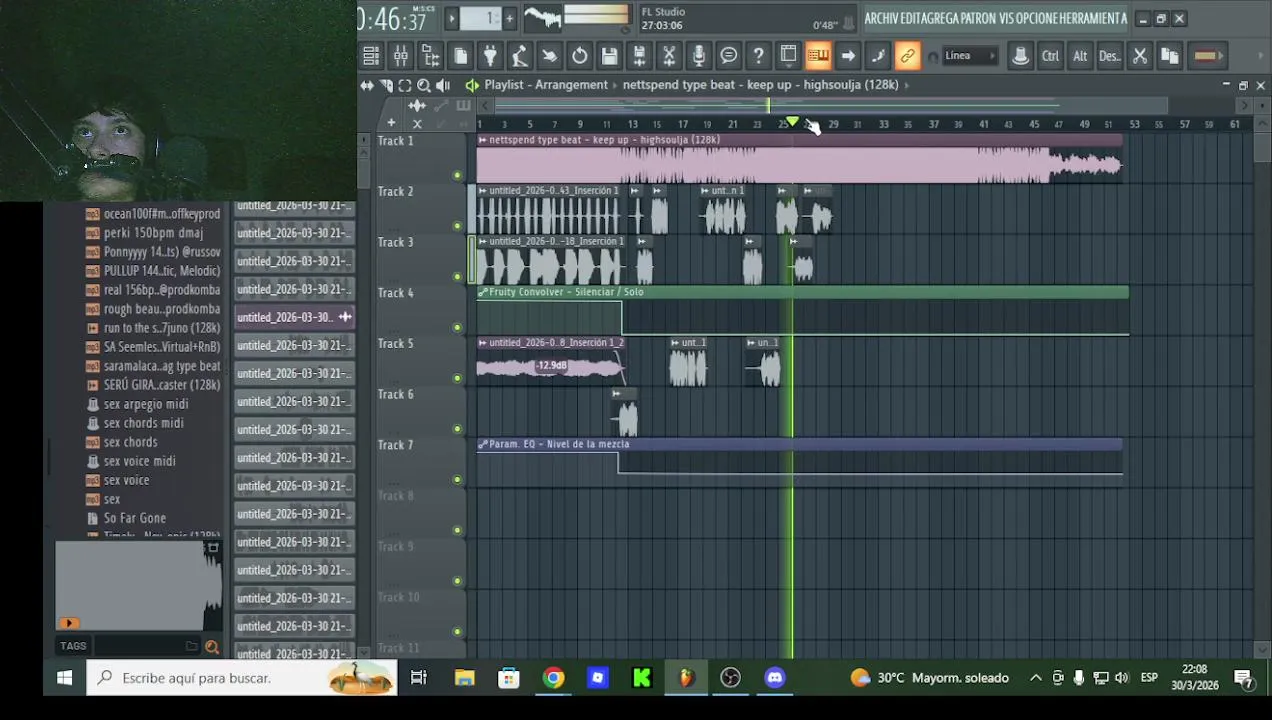Click the curve blend toolbar icon

(878, 56)
